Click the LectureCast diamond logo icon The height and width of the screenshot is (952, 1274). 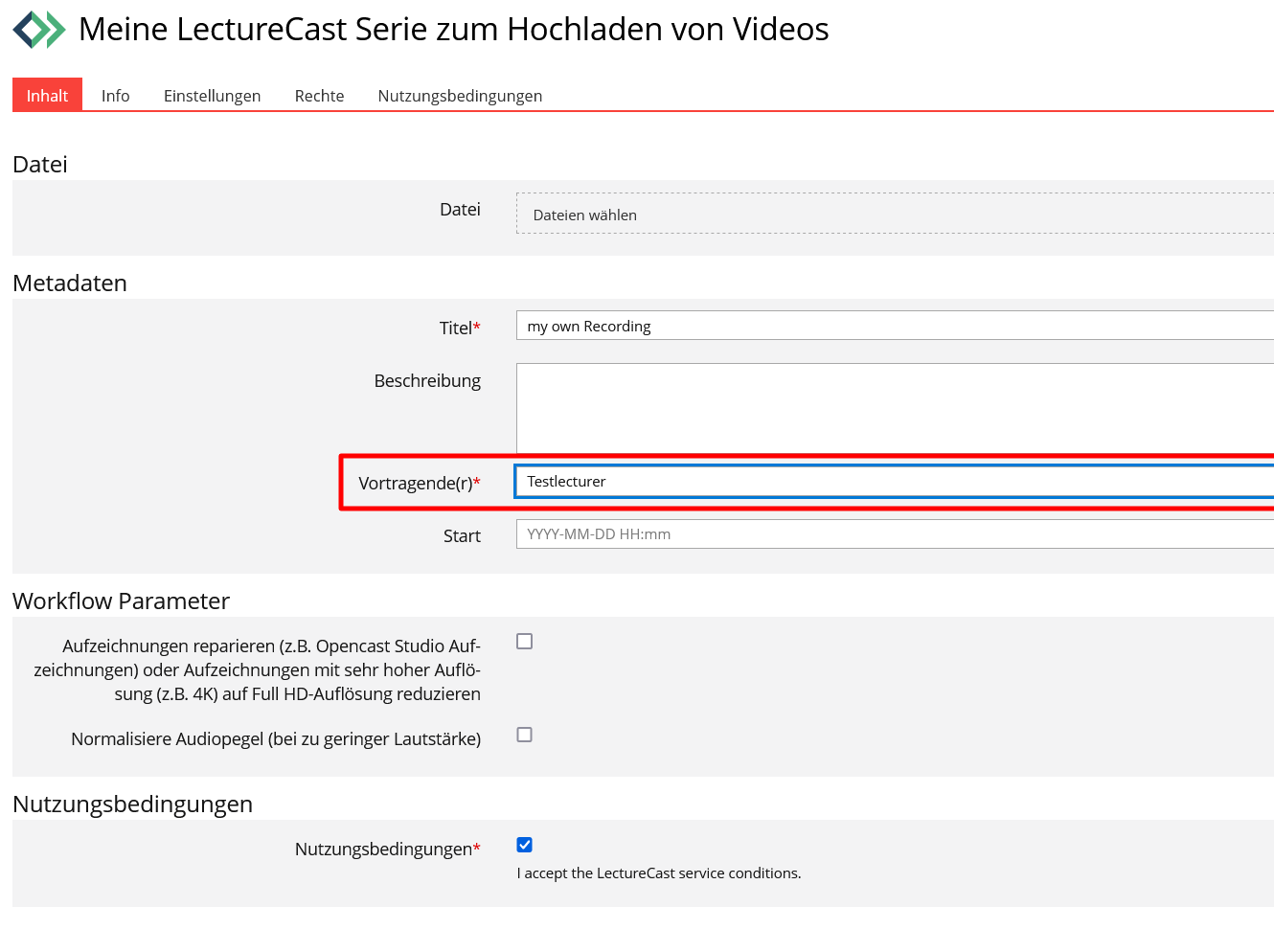(x=37, y=29)
